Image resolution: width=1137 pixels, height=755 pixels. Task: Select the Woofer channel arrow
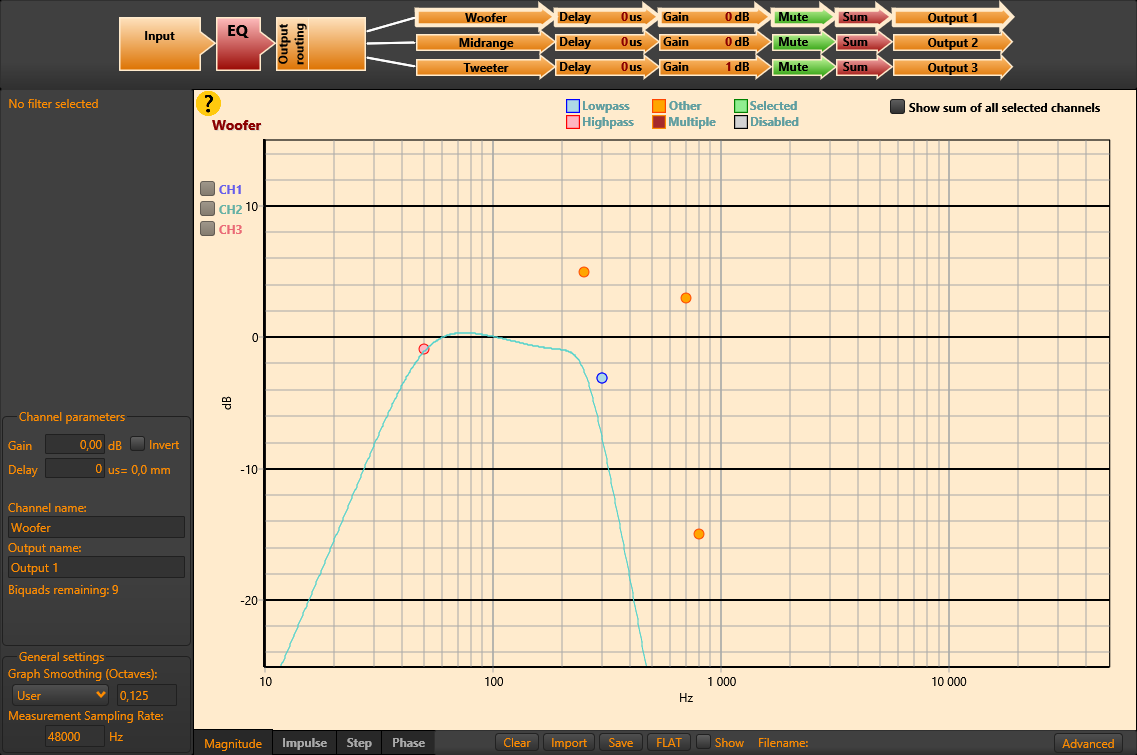click(x=484, y=17)
